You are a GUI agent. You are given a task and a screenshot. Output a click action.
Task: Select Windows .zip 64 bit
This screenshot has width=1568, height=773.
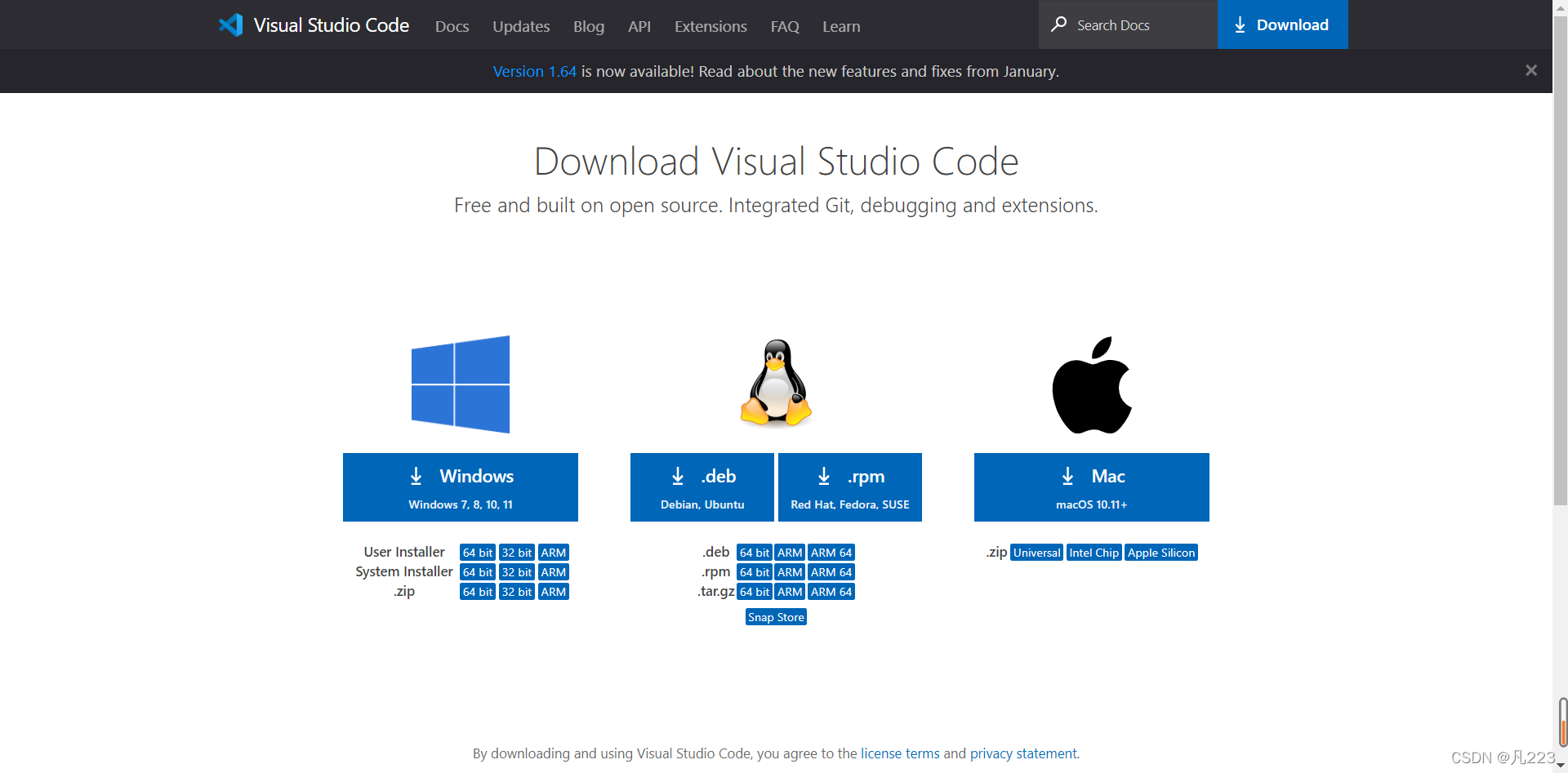(x=478, y=592)
